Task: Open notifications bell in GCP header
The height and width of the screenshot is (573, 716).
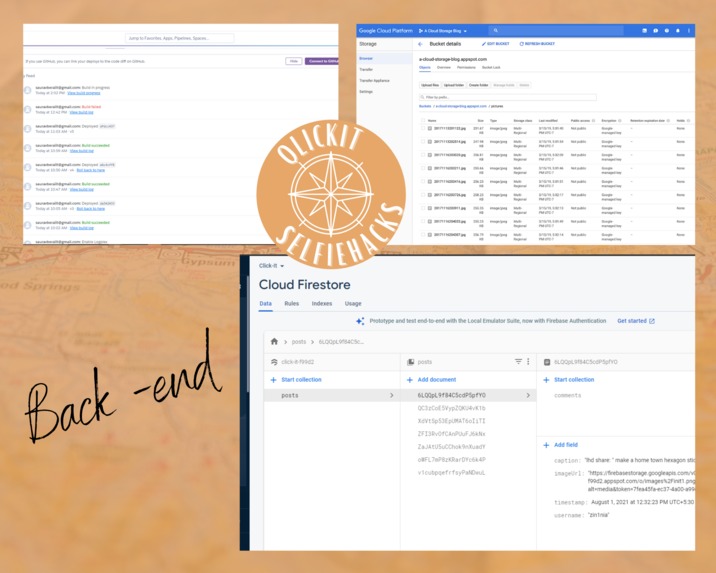Action: 678,31
